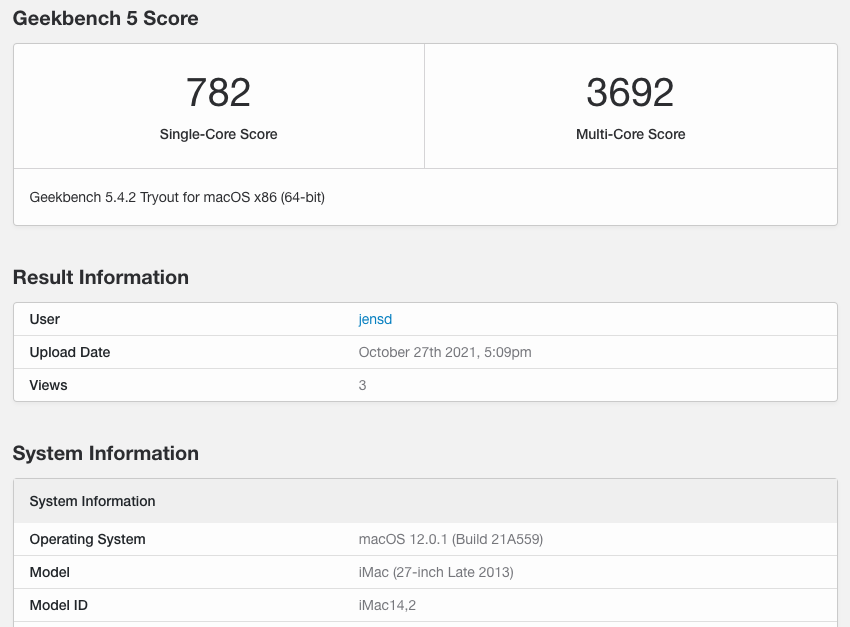
Task: Click the 3692 multi-core score number
Action: click(630, 93)
